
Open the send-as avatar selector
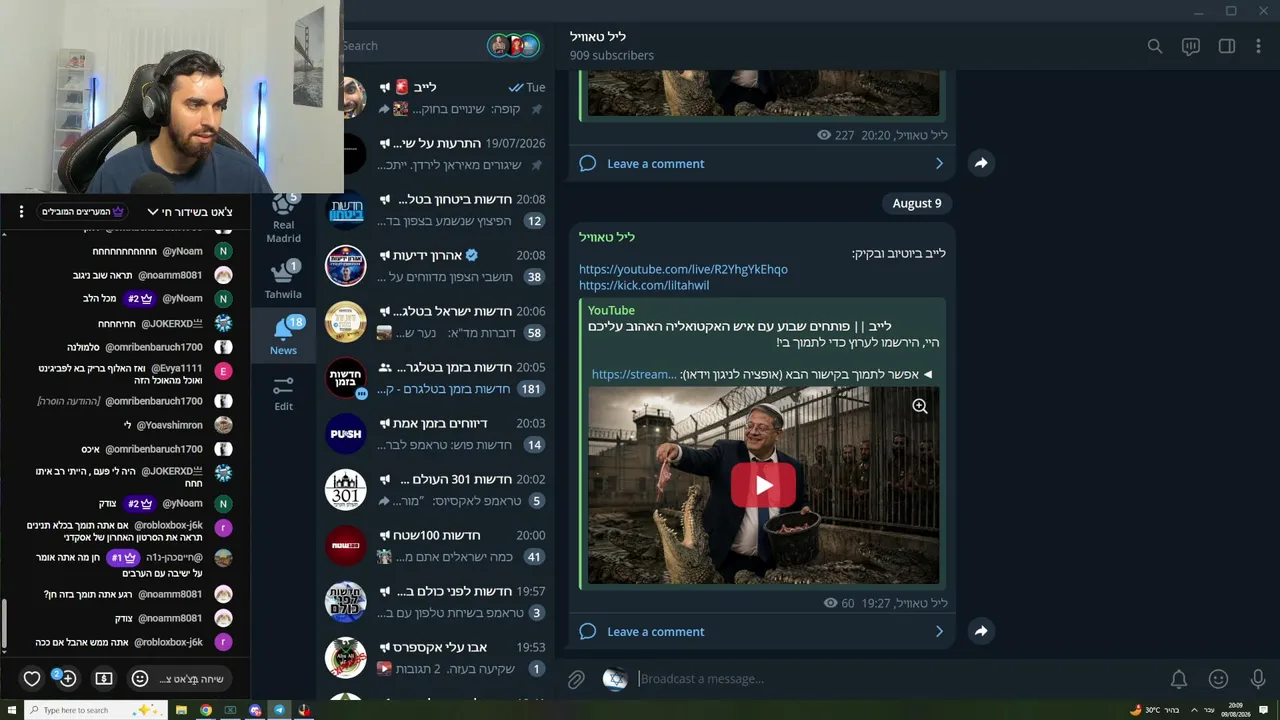click(x=615, y=679)
